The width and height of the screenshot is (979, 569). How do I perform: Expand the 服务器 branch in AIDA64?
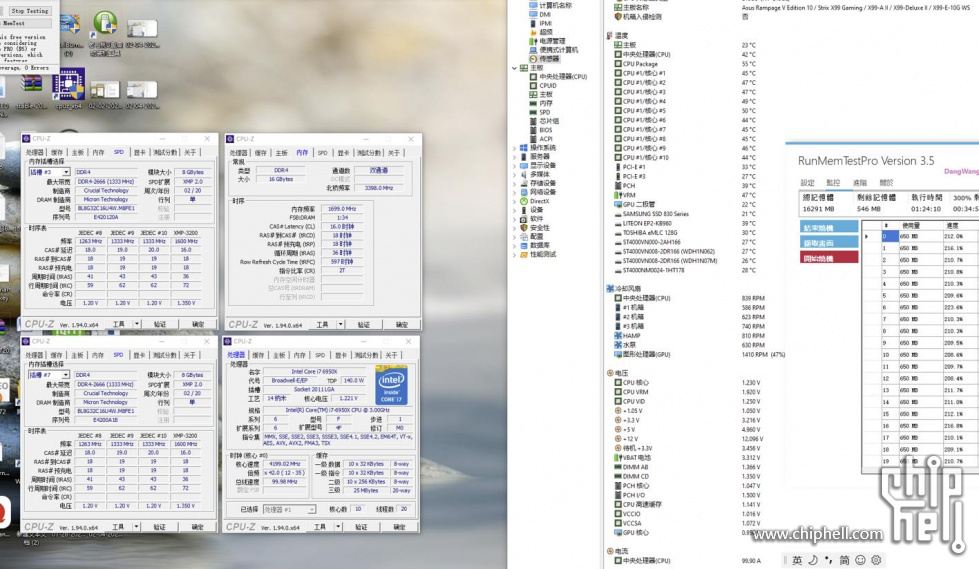[514, 157]
